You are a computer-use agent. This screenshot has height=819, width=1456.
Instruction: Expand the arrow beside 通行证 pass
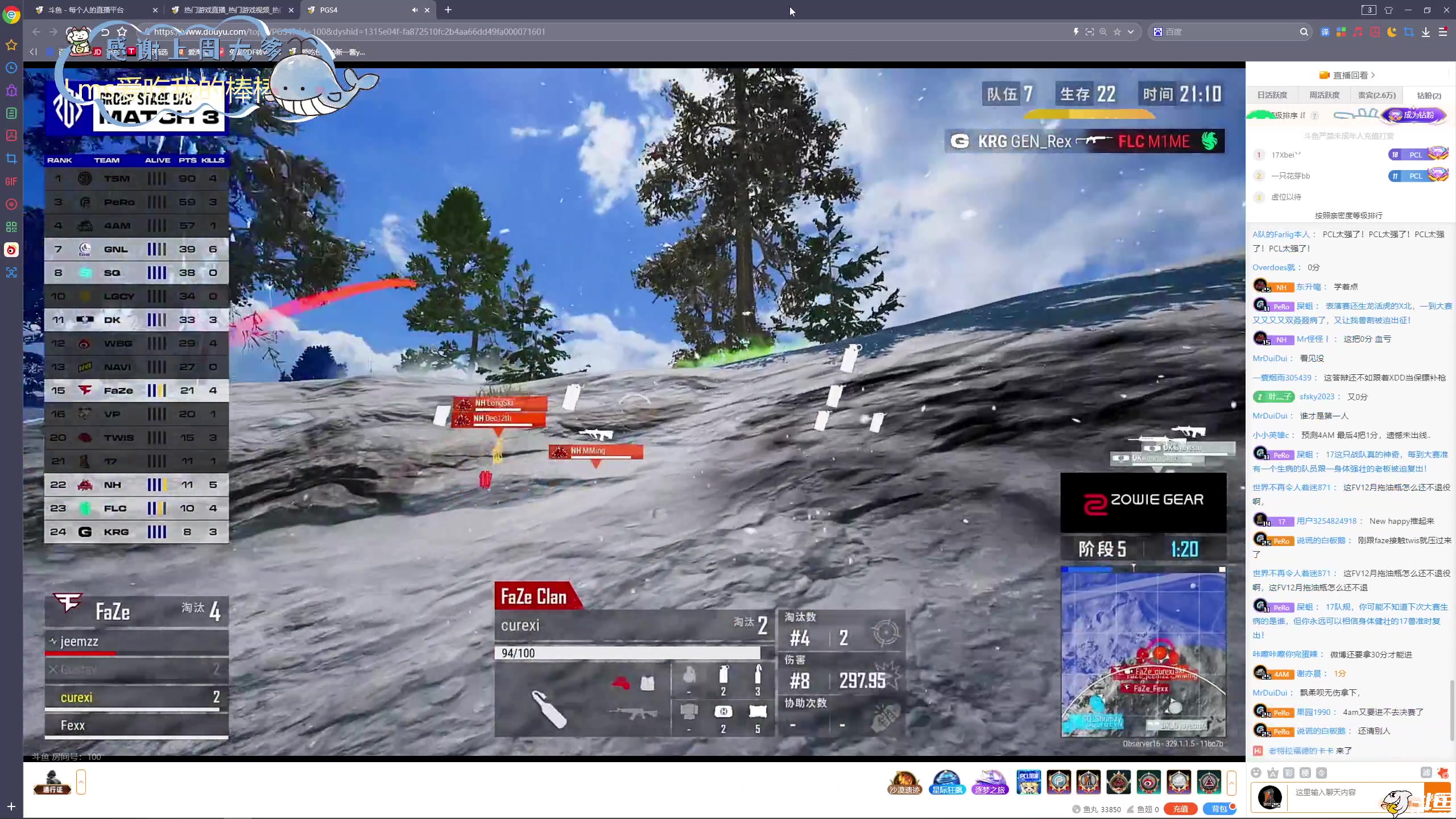pyautogui.click(x=81, y=782)
